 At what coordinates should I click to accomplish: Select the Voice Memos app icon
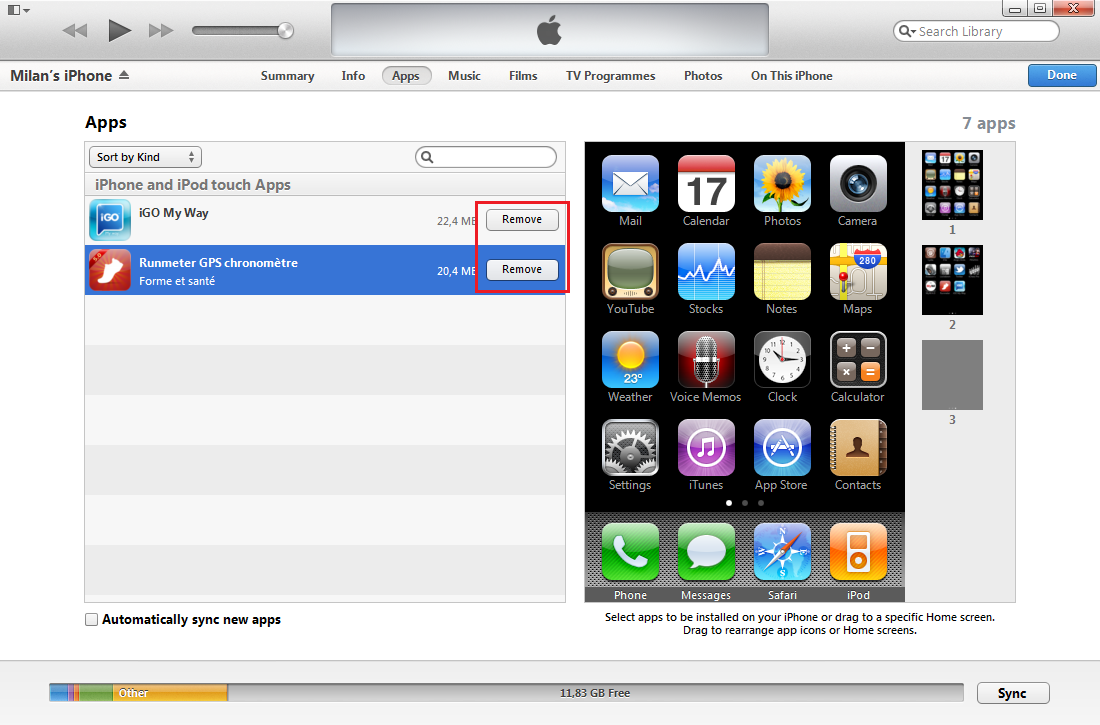click(706, 359)
